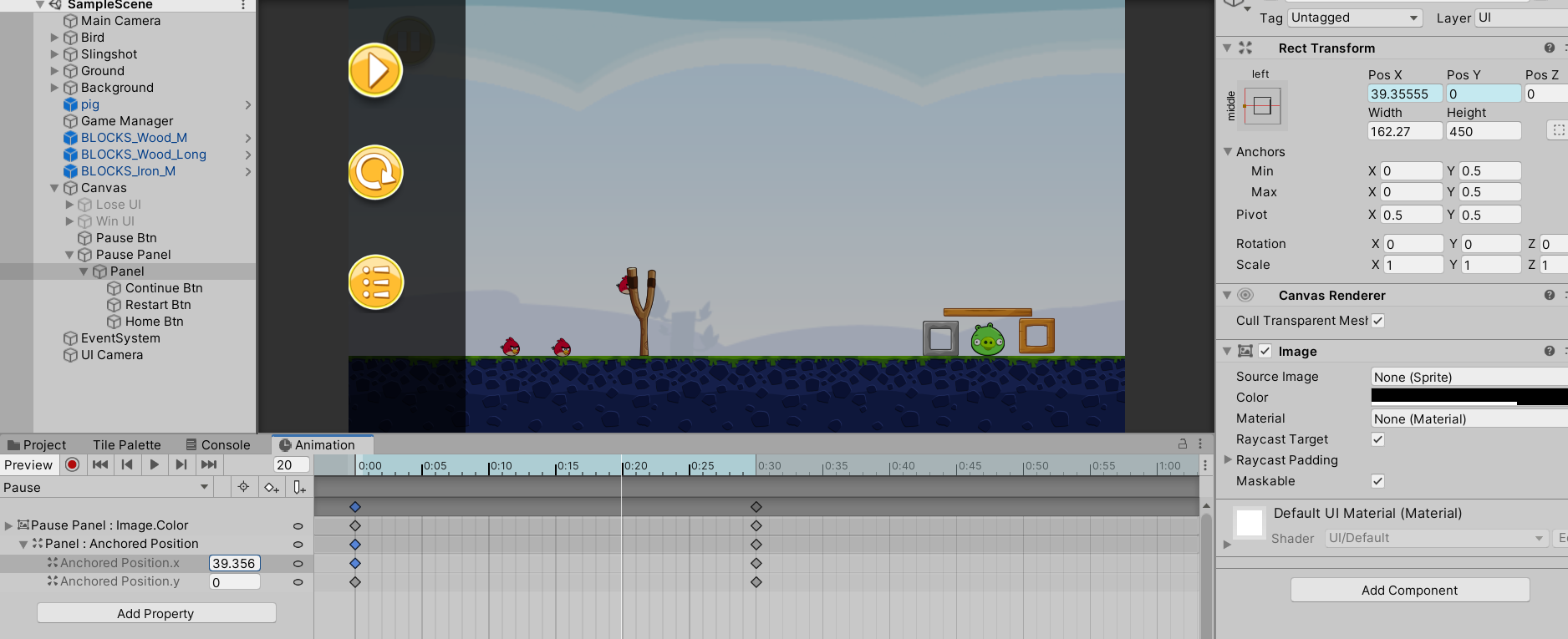Enable animation recording with the red record button
This screenshot has height=639, width=1568.
pyautogui.click(x=73, y=465)
